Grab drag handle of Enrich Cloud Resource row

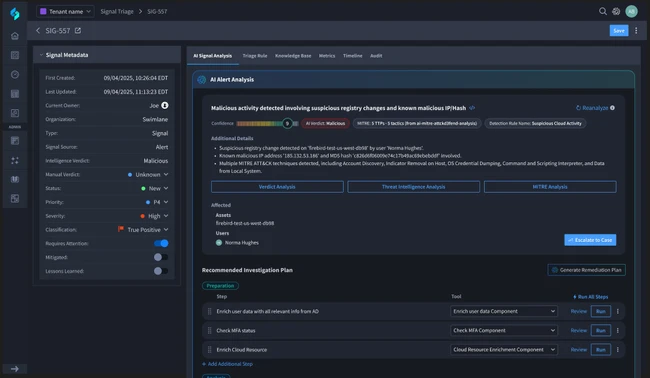[209, 349]
